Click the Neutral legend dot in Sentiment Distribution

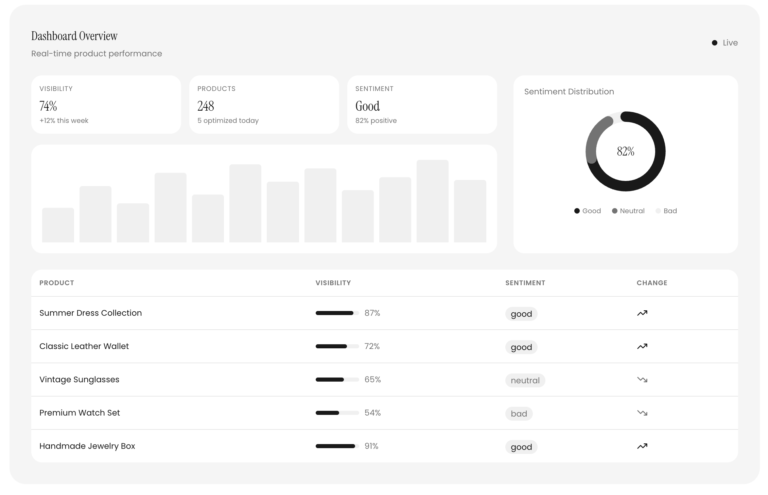coord(615,211)
